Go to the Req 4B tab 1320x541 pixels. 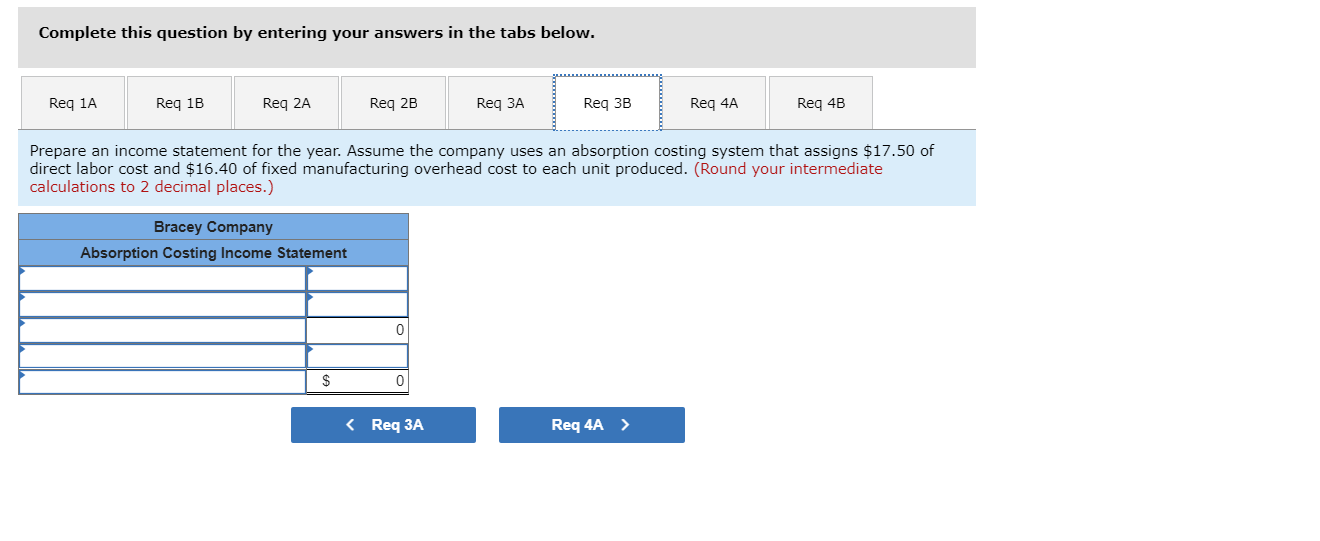(x=821, y=103)
